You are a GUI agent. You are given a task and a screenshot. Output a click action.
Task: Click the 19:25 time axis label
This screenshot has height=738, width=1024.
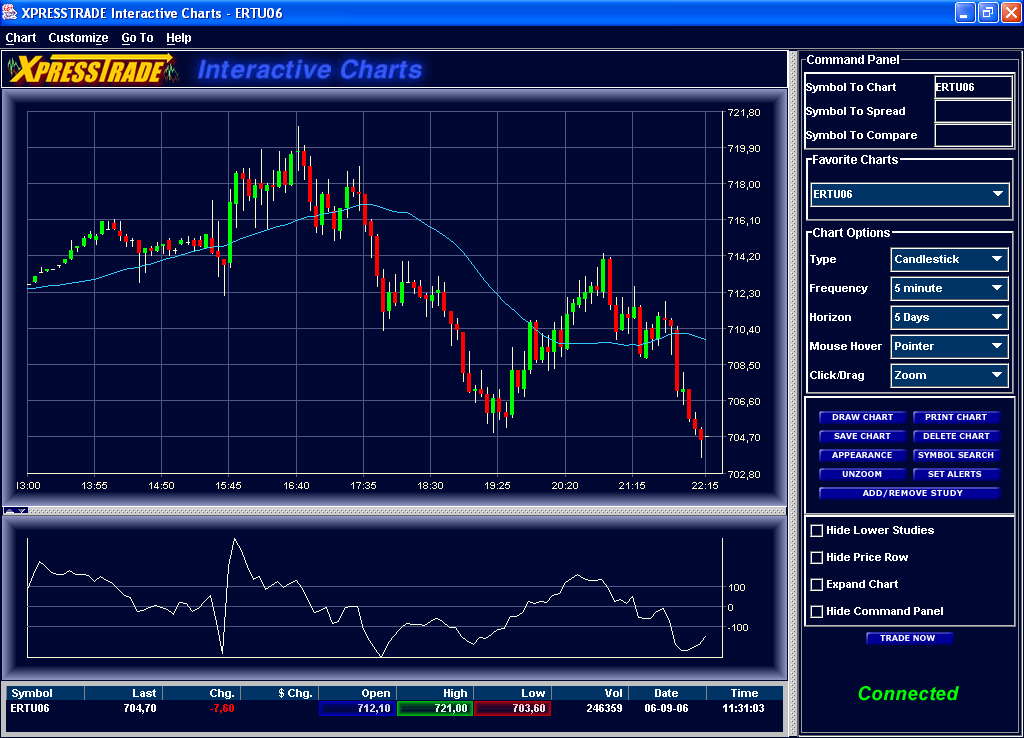(498, 486)
